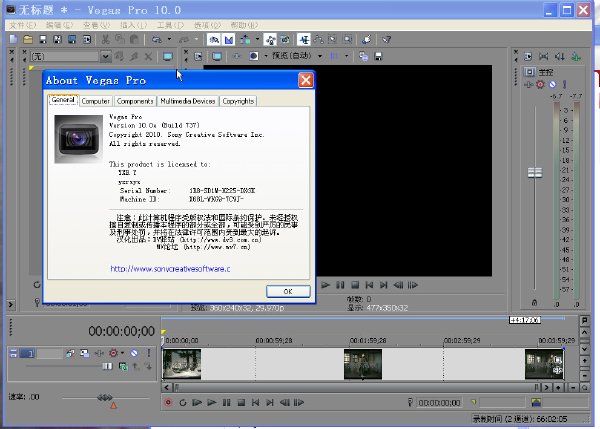This screenshot has height=429, width=600.
Task: Stop playback in the timeline transport bar
Action: [241, 402]
